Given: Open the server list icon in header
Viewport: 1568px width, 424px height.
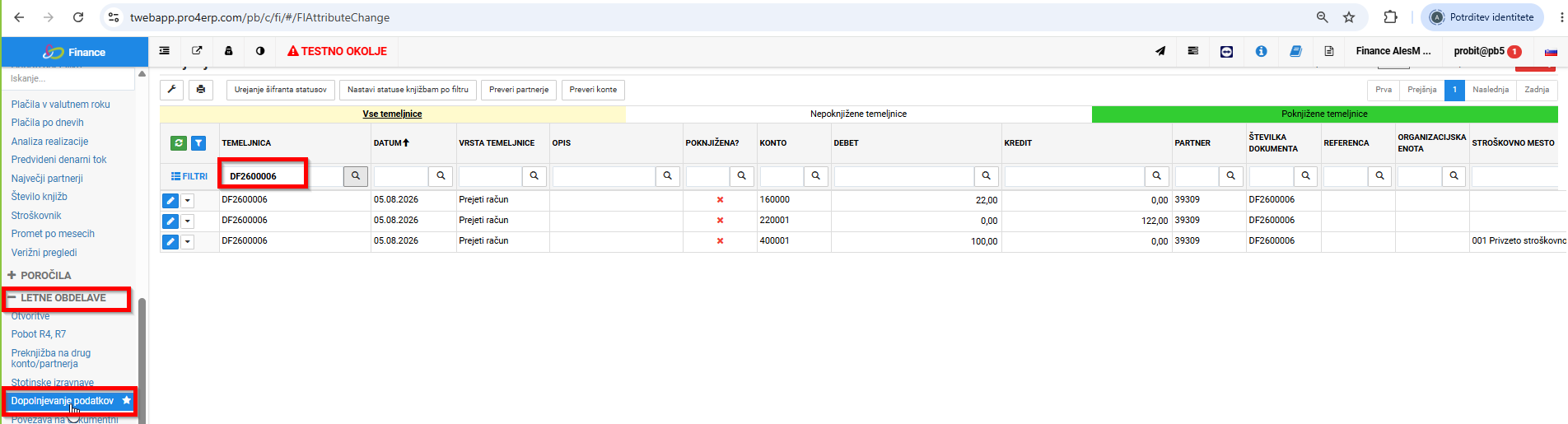Looking at the screenshot, I should (1193, 51).
